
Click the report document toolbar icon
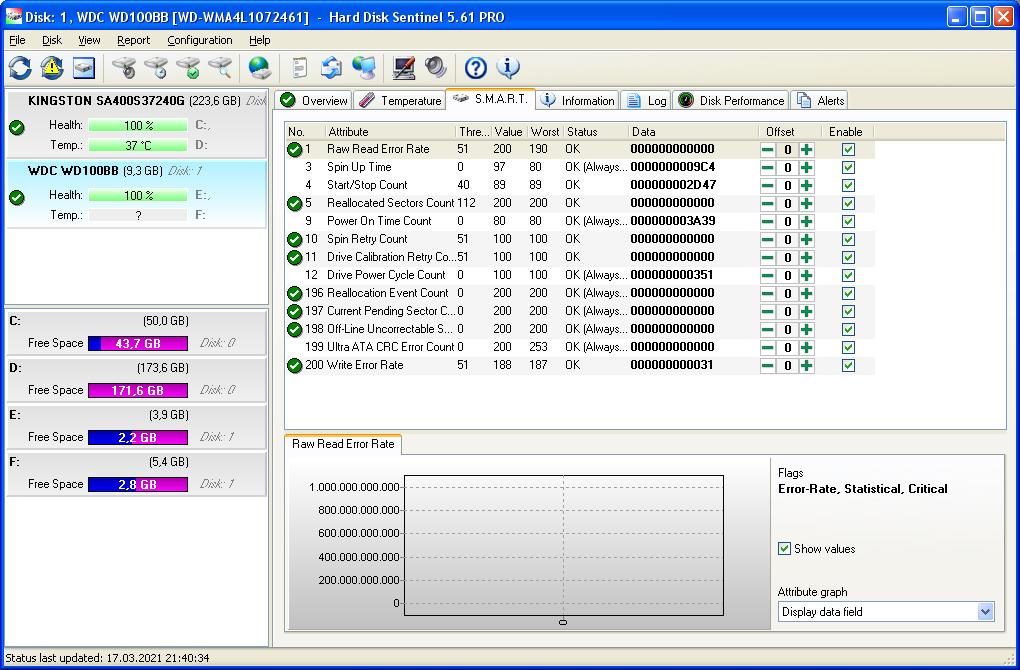(x=299, y=68)
